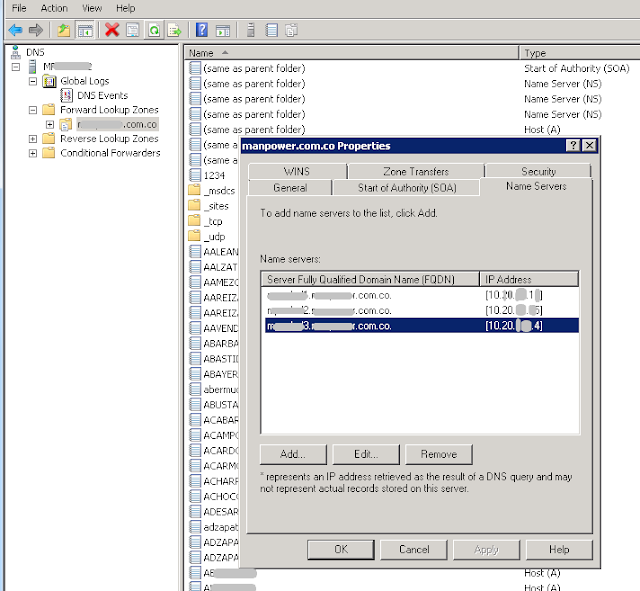Click the Export list toolbar icon
The image size is (640, 591).
[174, 30]
